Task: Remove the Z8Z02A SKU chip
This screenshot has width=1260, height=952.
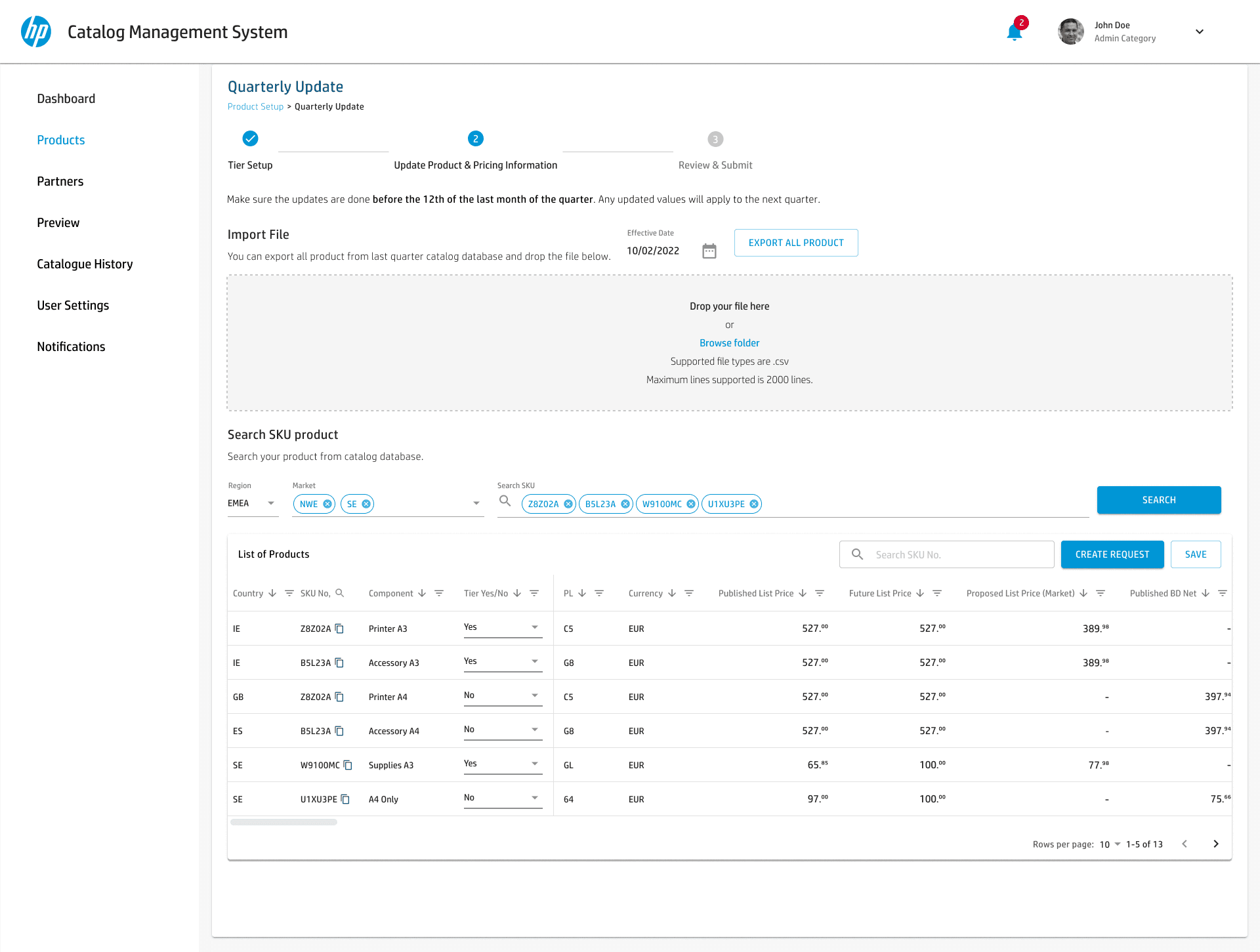Action: pyautogui.click(x=568, y=504)
